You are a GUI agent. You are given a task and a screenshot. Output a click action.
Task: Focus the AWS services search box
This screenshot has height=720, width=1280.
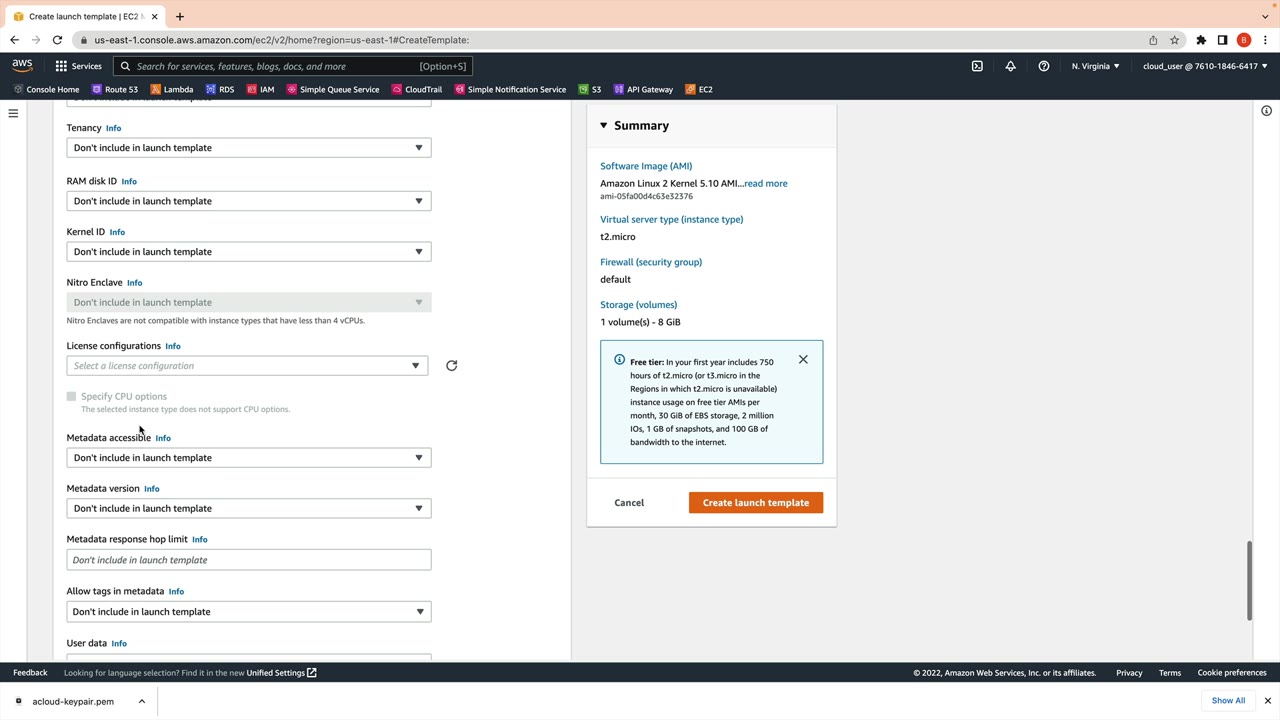[293, 66]
